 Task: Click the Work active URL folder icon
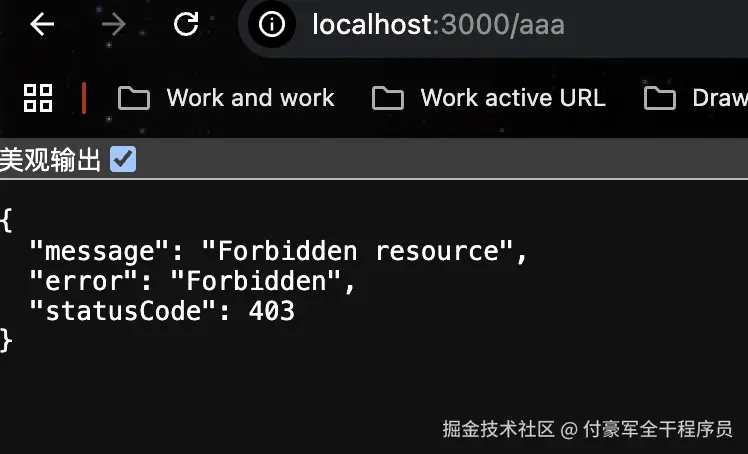(388, 98)
